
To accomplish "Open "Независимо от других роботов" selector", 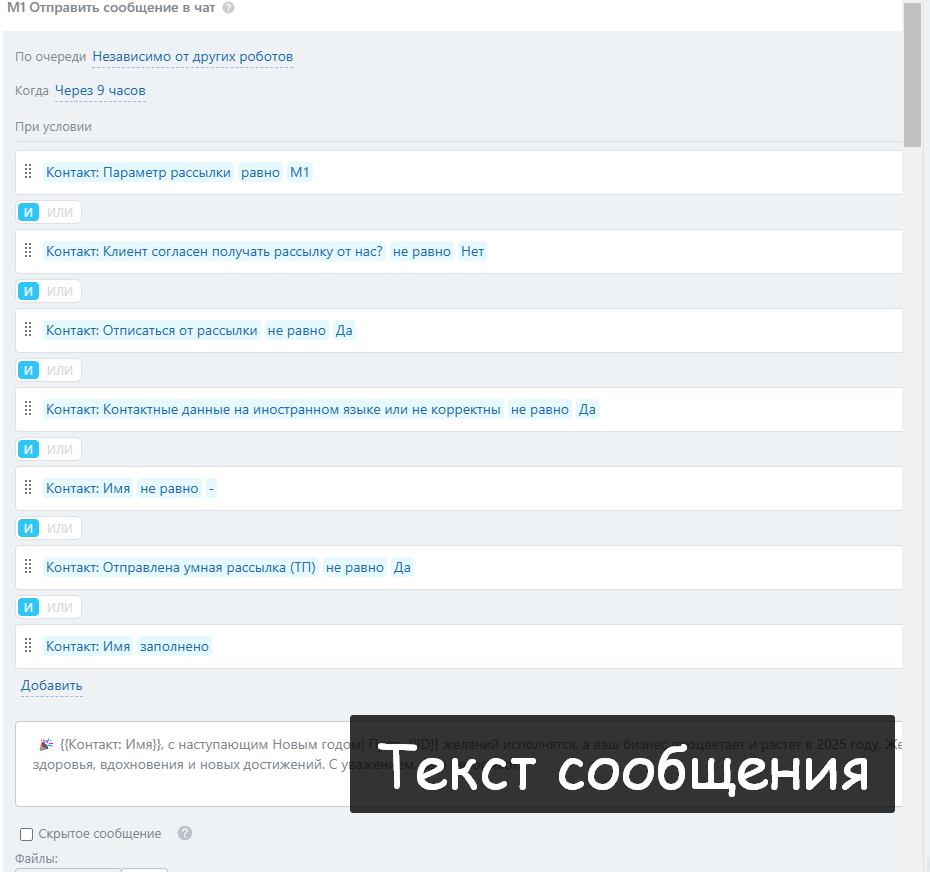I will pyautogui.click(x=193, y=56).
